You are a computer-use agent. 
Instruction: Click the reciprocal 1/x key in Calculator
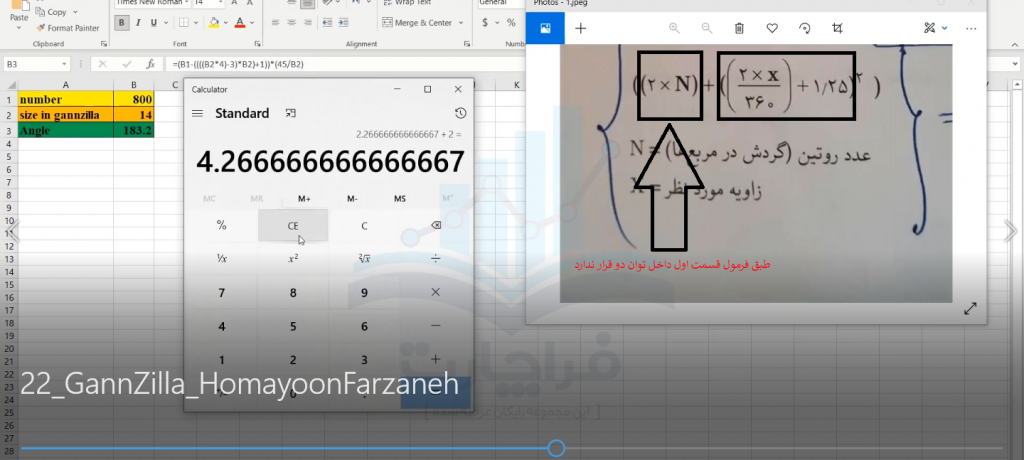tap(221, 259)
